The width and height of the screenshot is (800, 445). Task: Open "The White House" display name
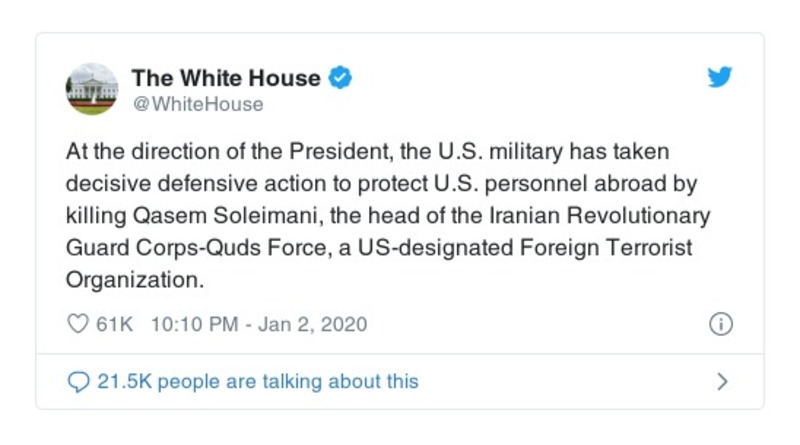coord(226,78)
